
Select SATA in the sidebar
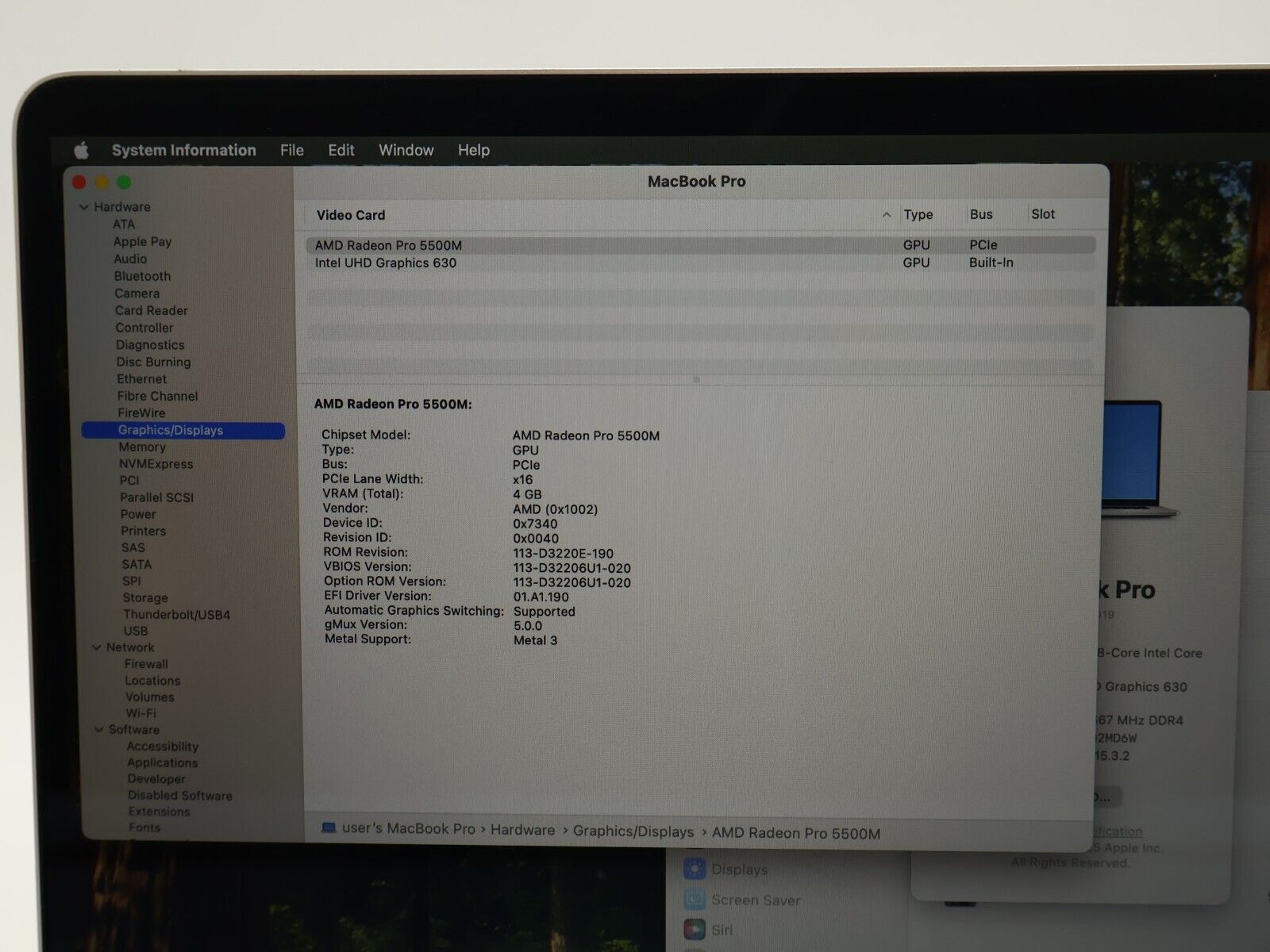click(137, 565)
